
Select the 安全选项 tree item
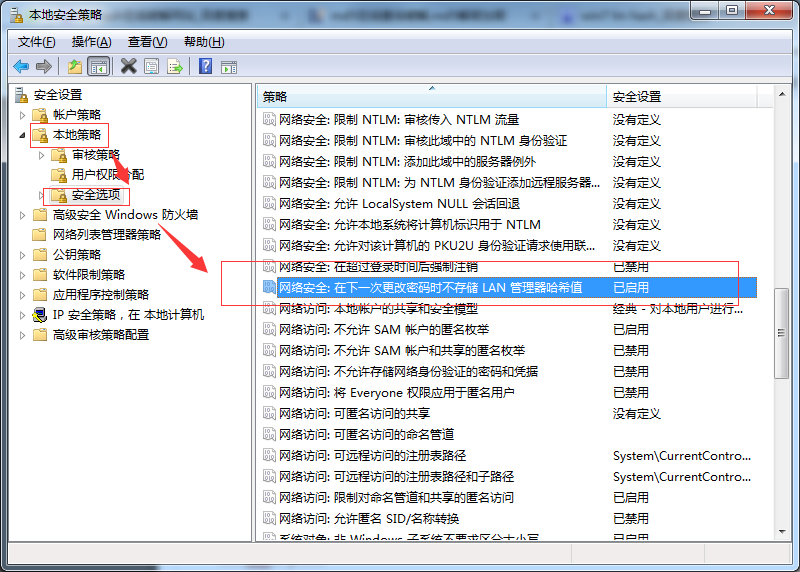tap(96, 195)
